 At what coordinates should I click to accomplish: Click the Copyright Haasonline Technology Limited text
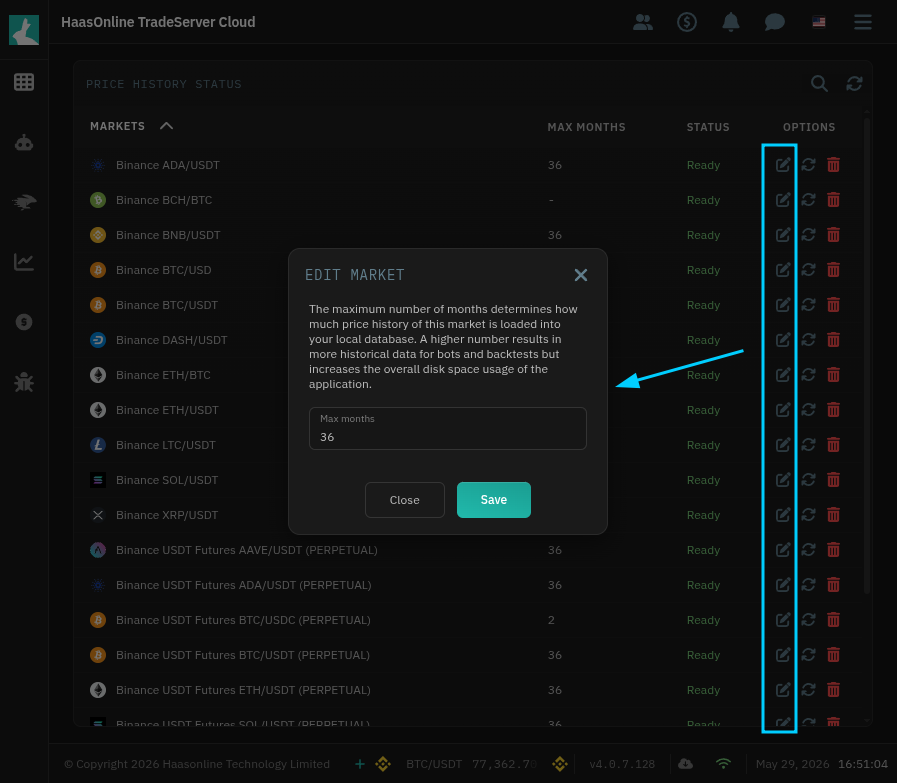197,764
